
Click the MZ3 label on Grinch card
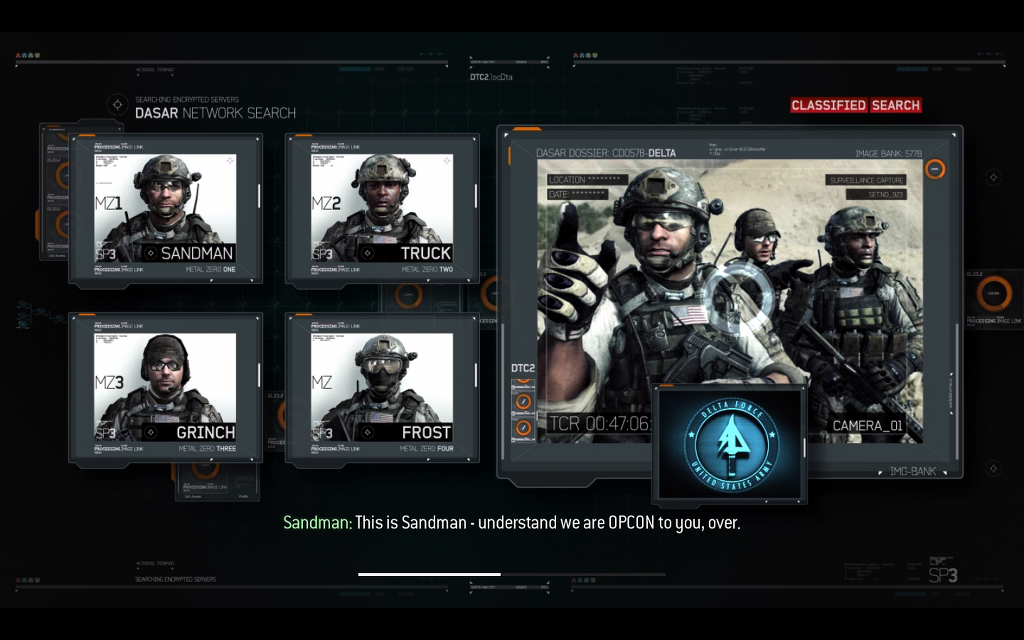(x=110, y=382)
